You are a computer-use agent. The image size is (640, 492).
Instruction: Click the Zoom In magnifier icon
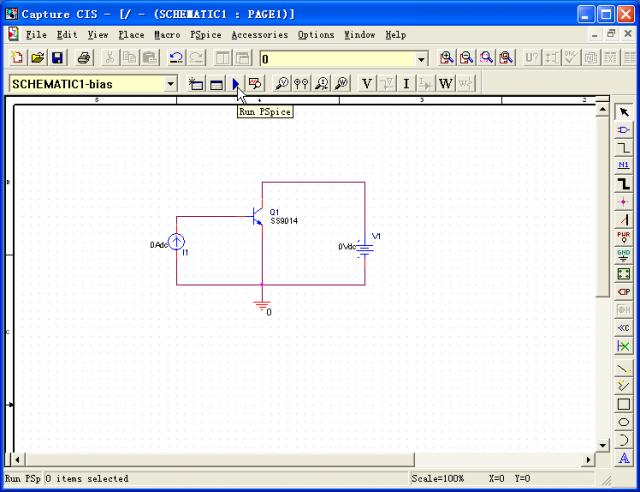click(x=447, y=58)
